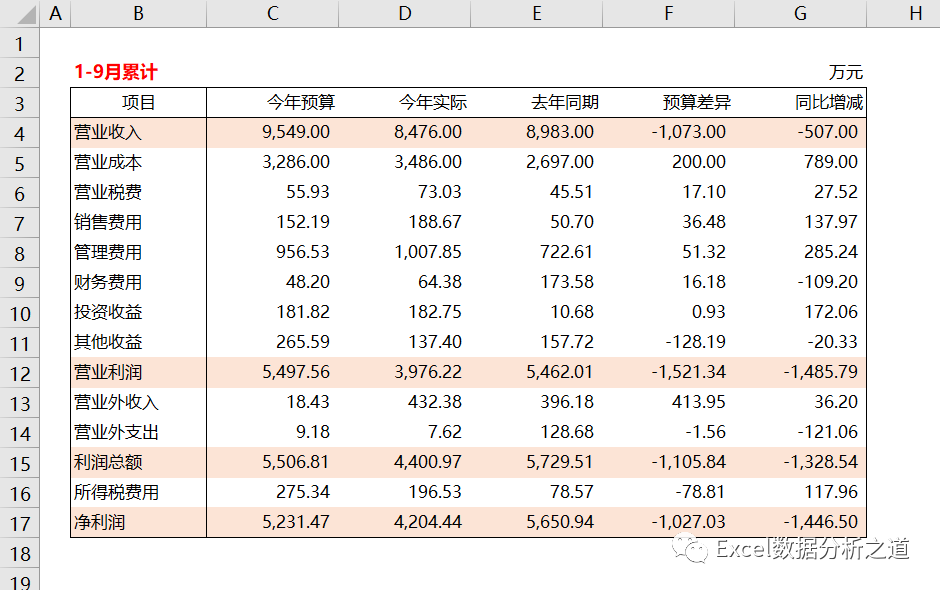This screenshot has height=590, width=940.
Task: Click the cell showing 8,476.00
Action: (405, 133)
